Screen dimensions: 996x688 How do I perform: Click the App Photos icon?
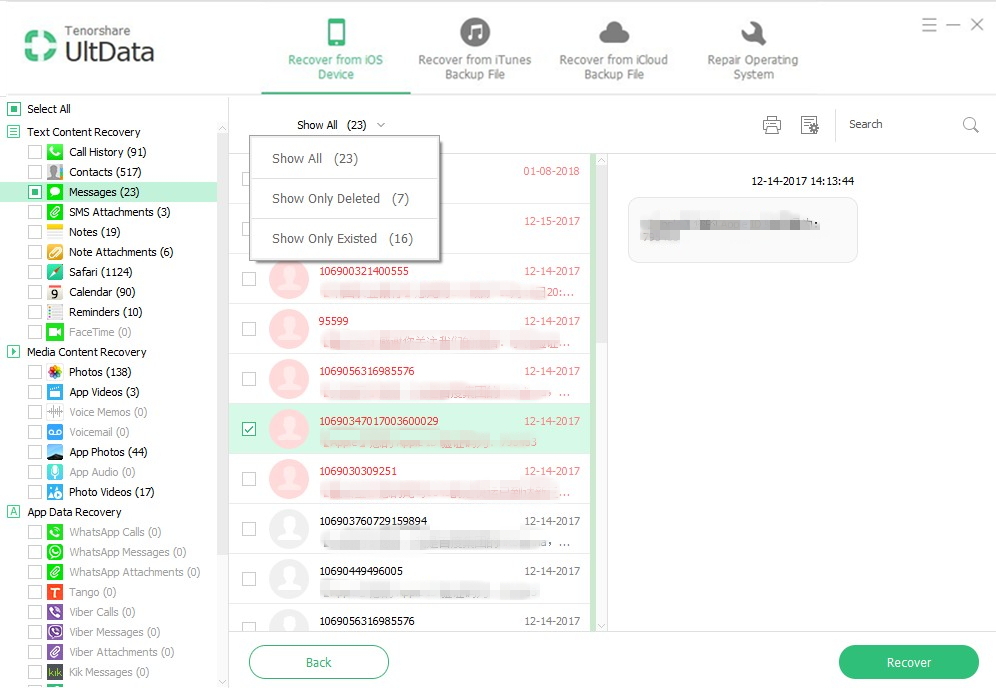[x=55, y=452]
